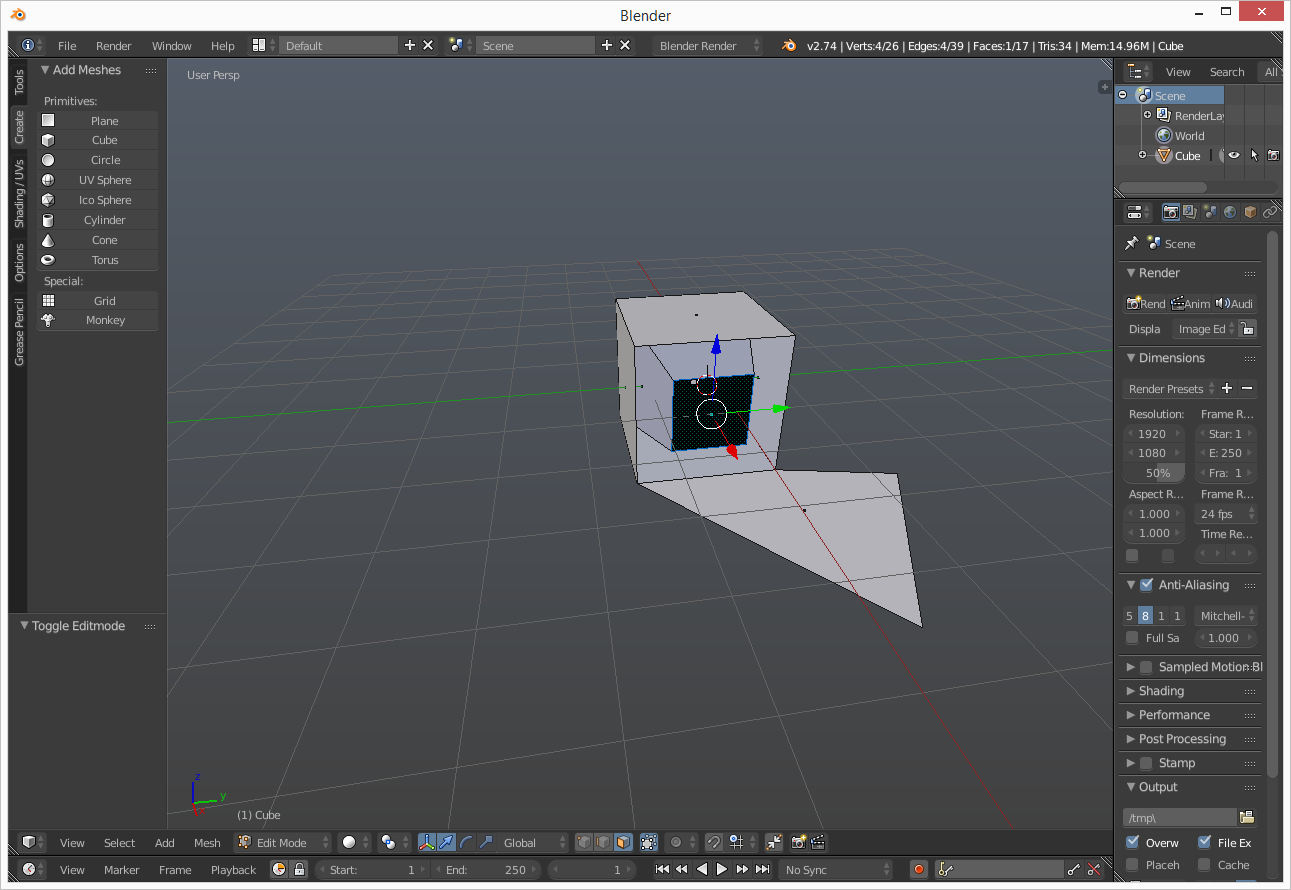Viewport: 1291px width, 890px height.
Task: Add a UV Sphere primitive
Action: (x=99, y=180)
